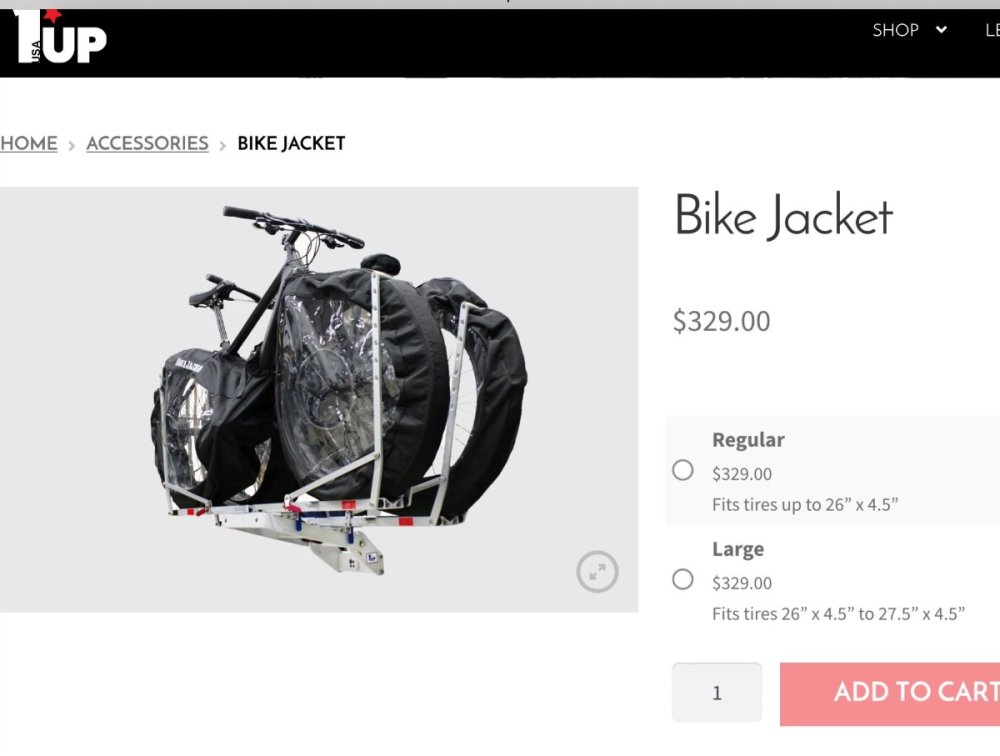Click the ADD TO CART button
Viewport: 1000px width, 756px height.
[890, 693]
